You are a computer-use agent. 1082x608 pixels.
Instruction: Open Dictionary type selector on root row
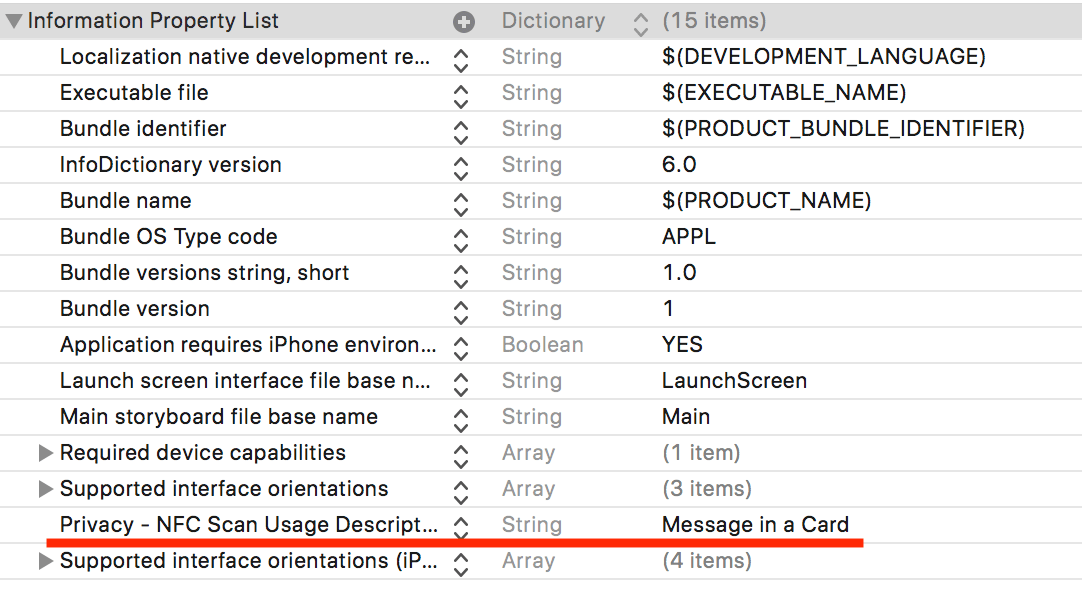tap(640, 22)
